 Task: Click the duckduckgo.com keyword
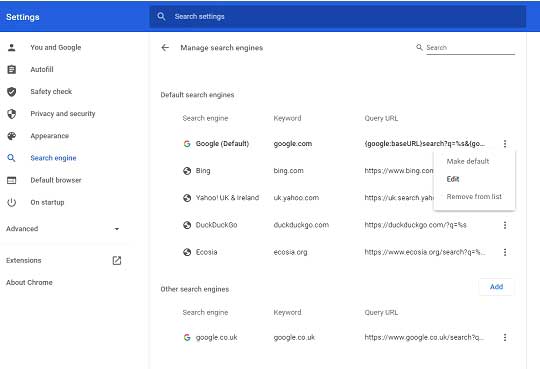point(301,225)
